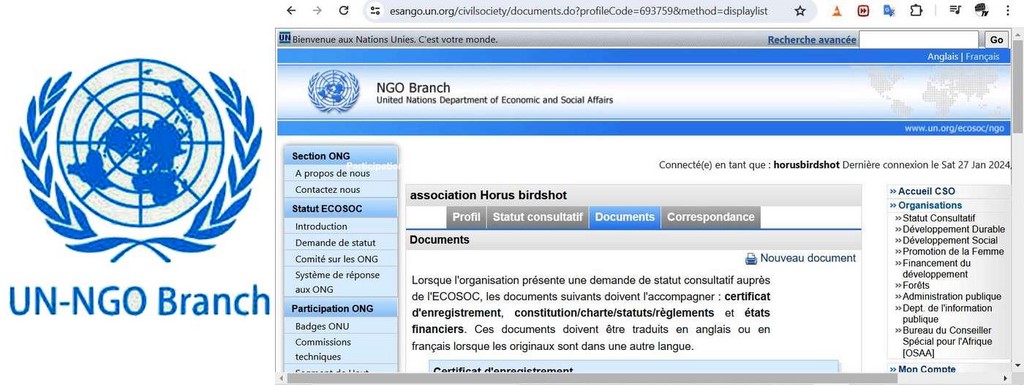This screenshot has height=385, width=1024.
Task: Open the Financement du développement link
Action: click(x=936, y=269)
